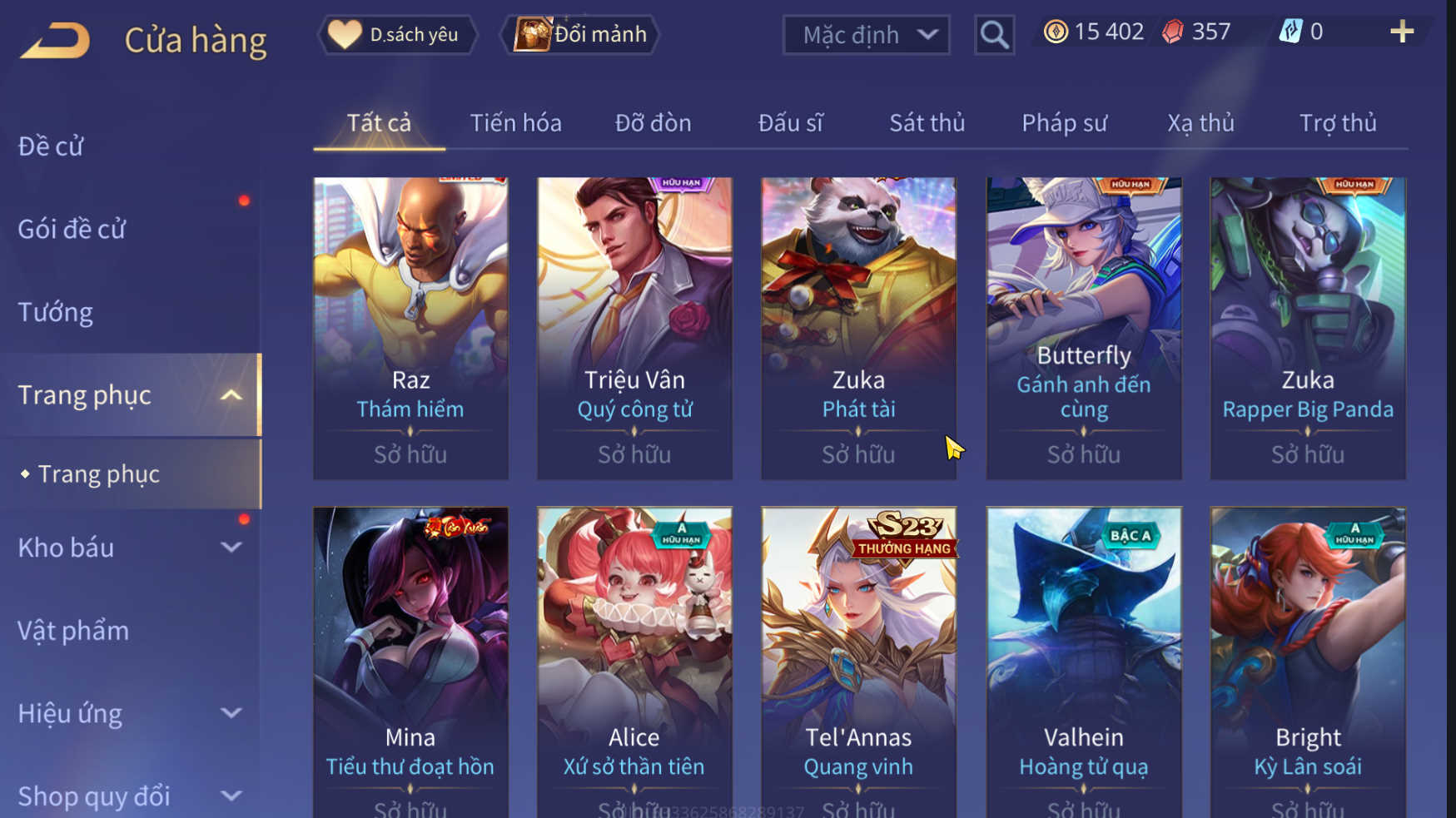Select the Butterfly Gánh anh đến cùng card
This screenshot has width=1456, height=818.
(1083, 328)
